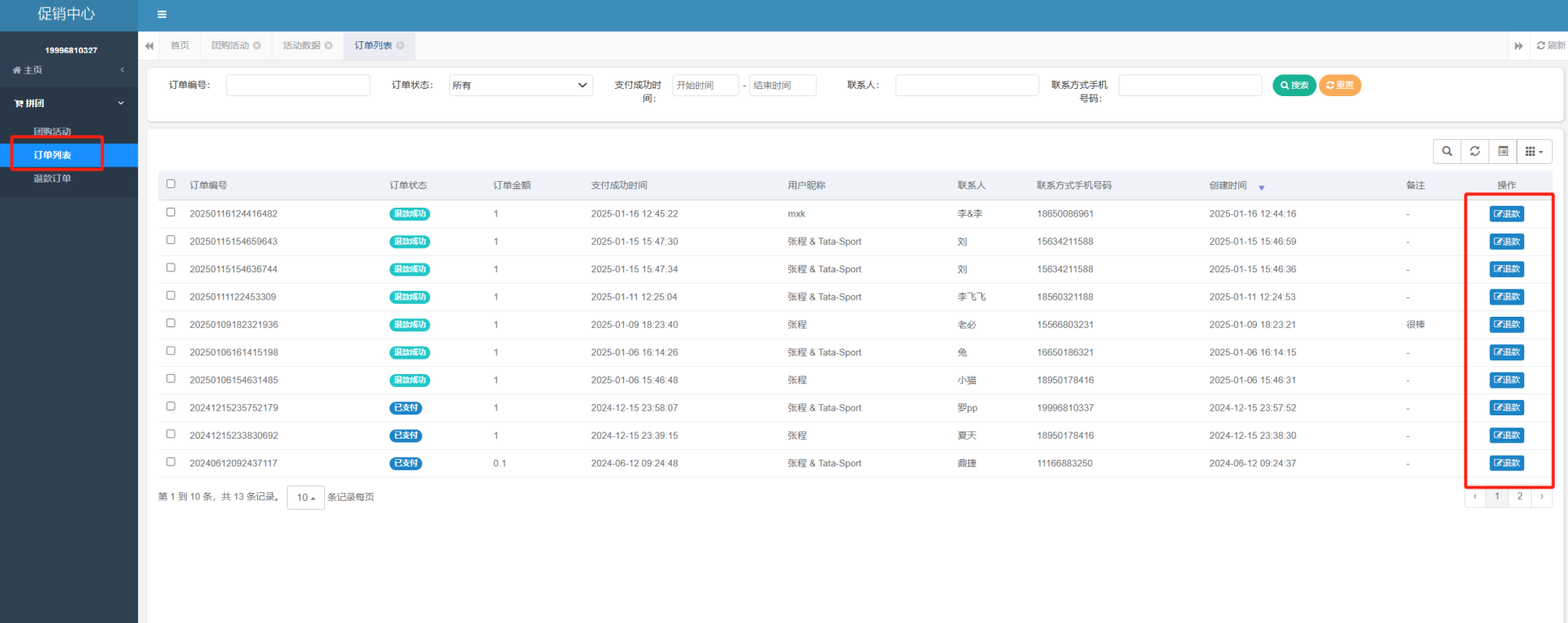Open the 10 records-per-page dropdown
1568x623 pixels.
(x=306, y=497)
